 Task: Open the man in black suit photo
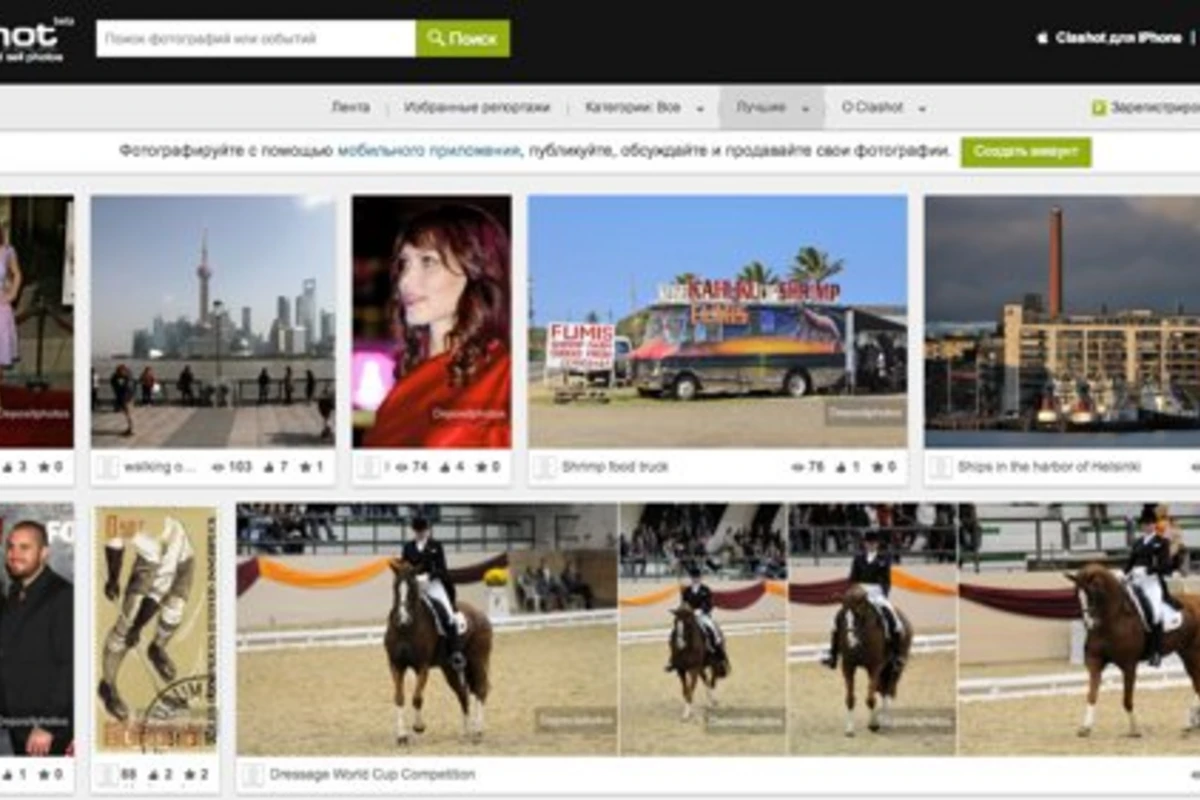(x=36, y=629)
